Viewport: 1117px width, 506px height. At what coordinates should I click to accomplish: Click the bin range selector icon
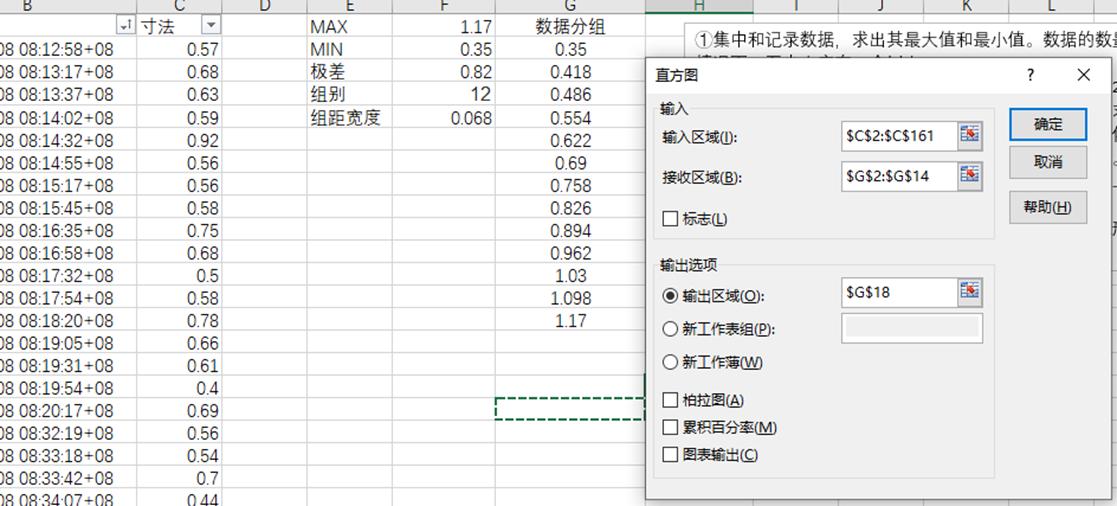(970, 175)
